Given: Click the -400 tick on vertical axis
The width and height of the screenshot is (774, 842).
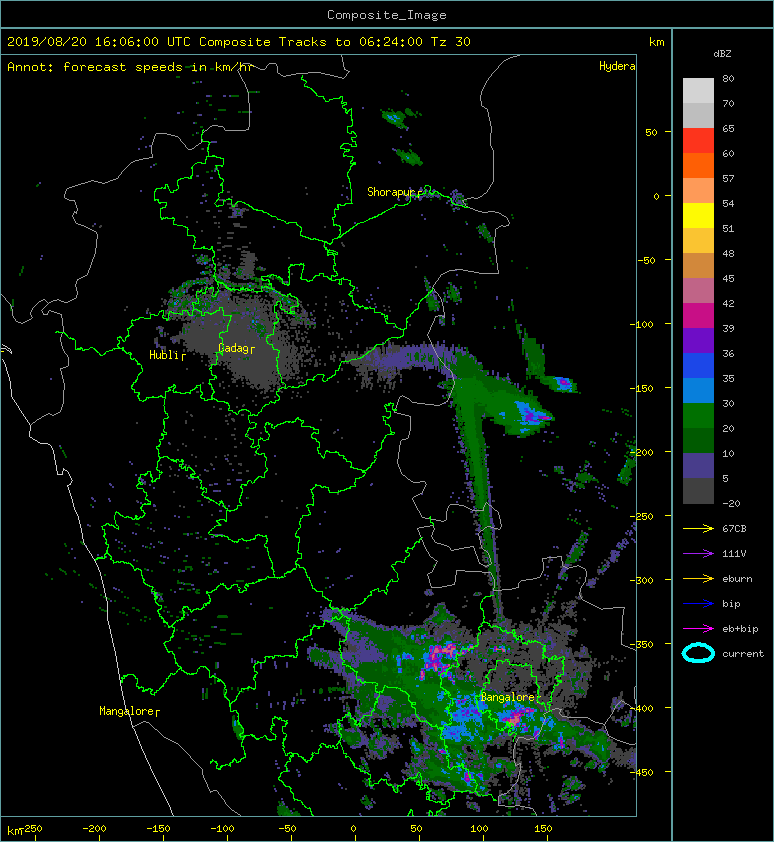Looking at the screenshot, I should [642, 708].
